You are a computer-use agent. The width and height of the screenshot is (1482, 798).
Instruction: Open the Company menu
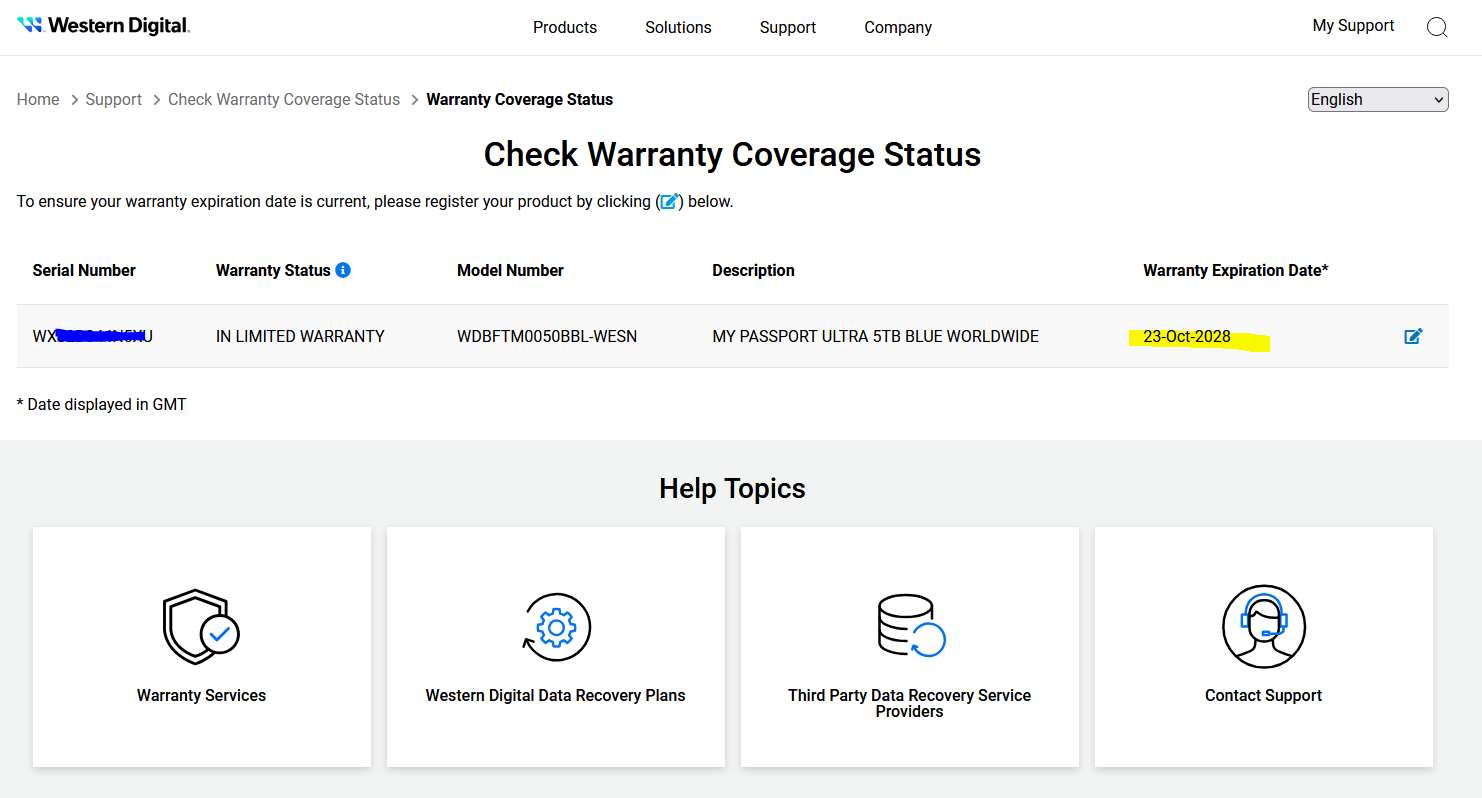pyautogui.click(x=897, y=28)
